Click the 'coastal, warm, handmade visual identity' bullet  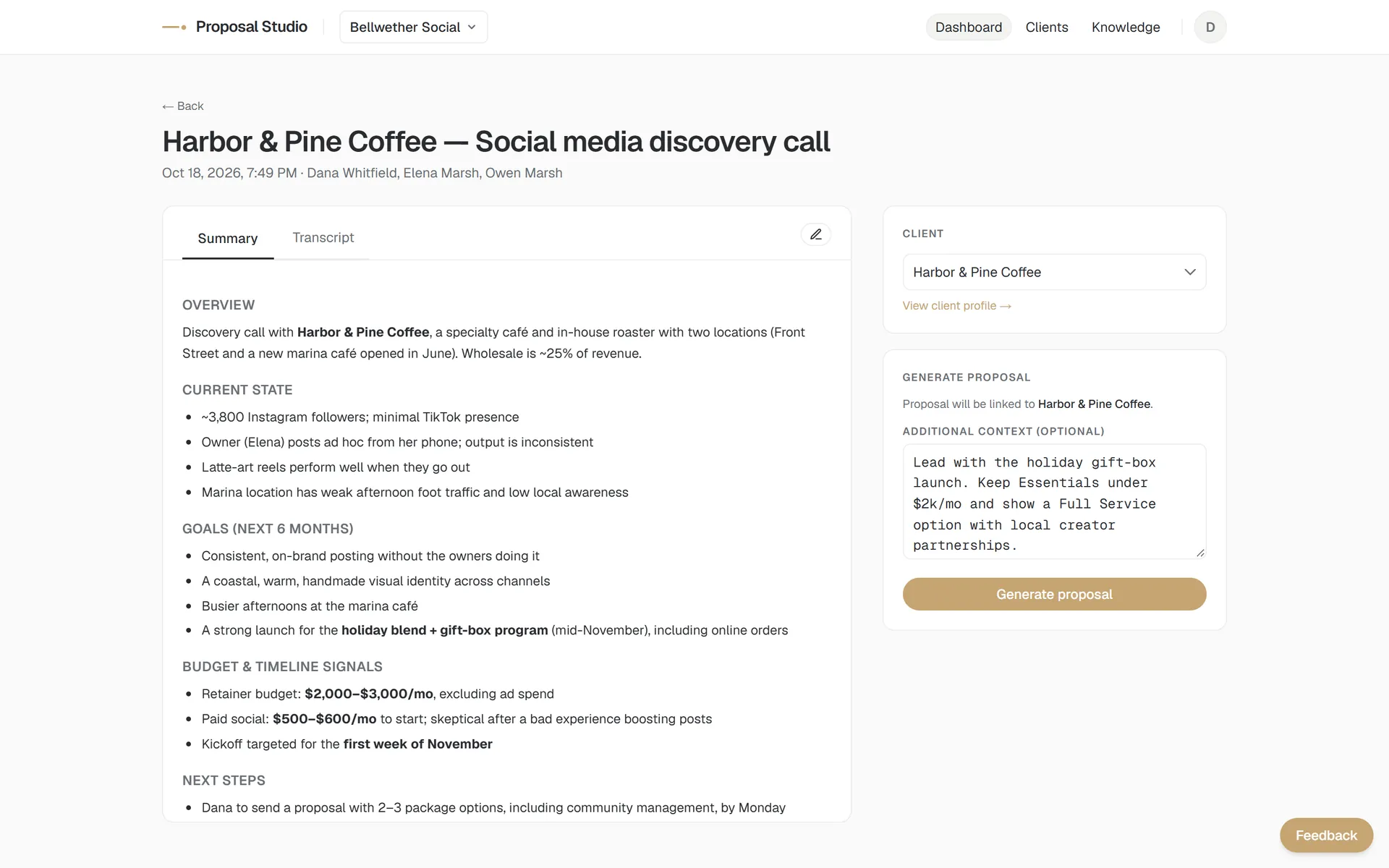point(375,581)
